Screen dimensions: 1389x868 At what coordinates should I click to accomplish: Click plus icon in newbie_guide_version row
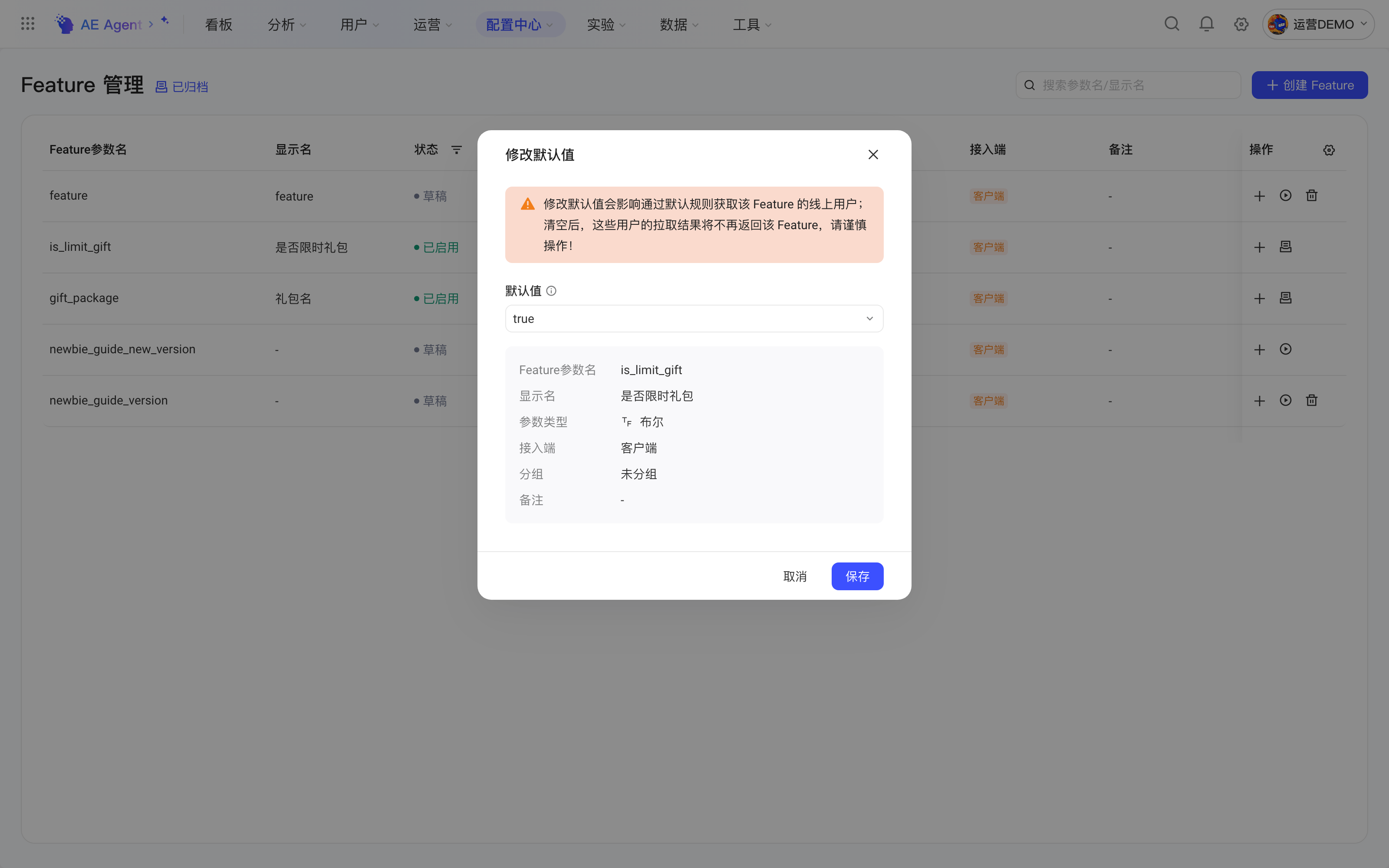pos(1259,401)
